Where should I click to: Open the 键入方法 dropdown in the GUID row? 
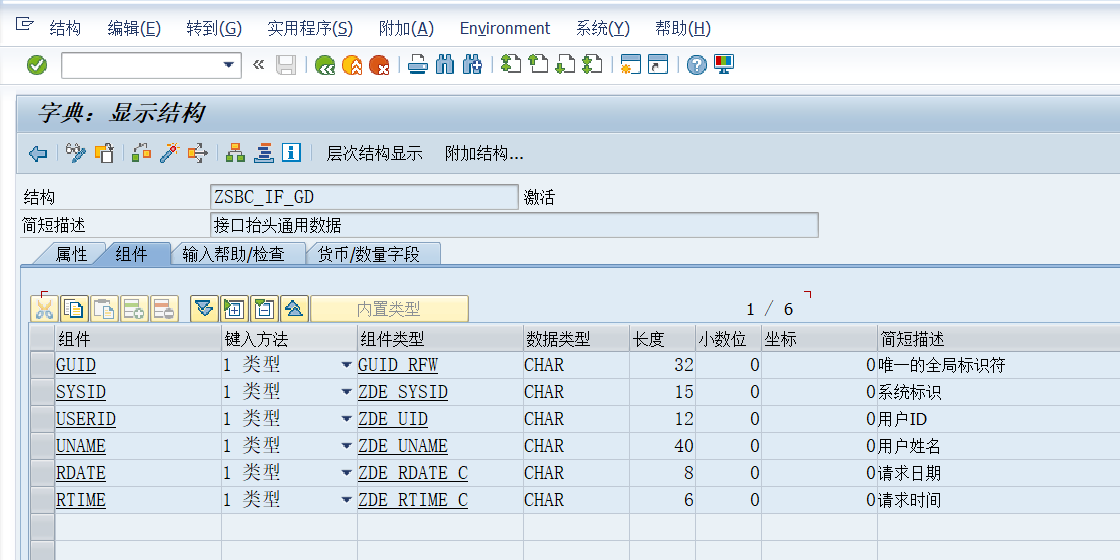[x=346, y=365]
